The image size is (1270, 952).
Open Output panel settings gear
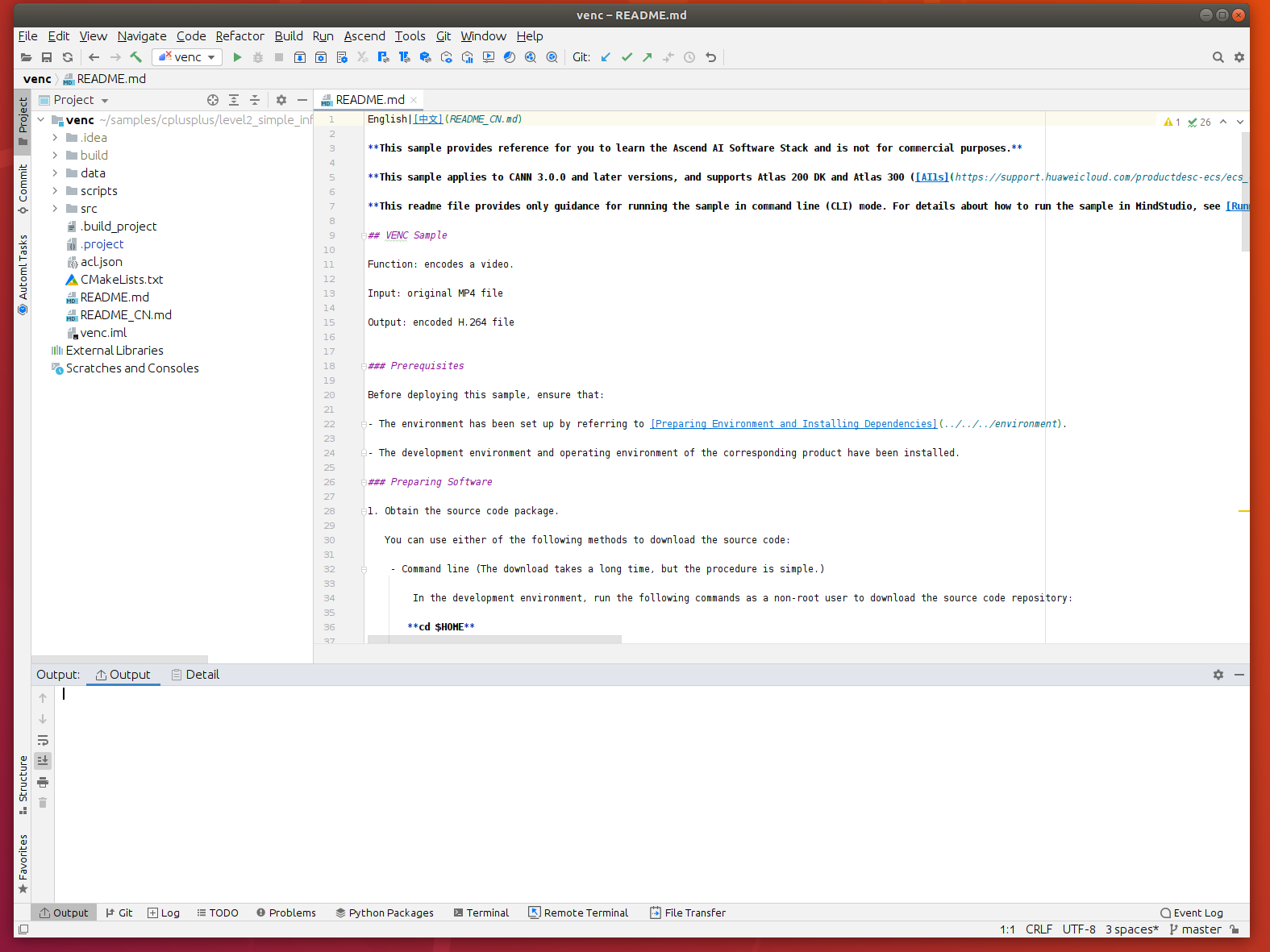tap(1218, 675)
